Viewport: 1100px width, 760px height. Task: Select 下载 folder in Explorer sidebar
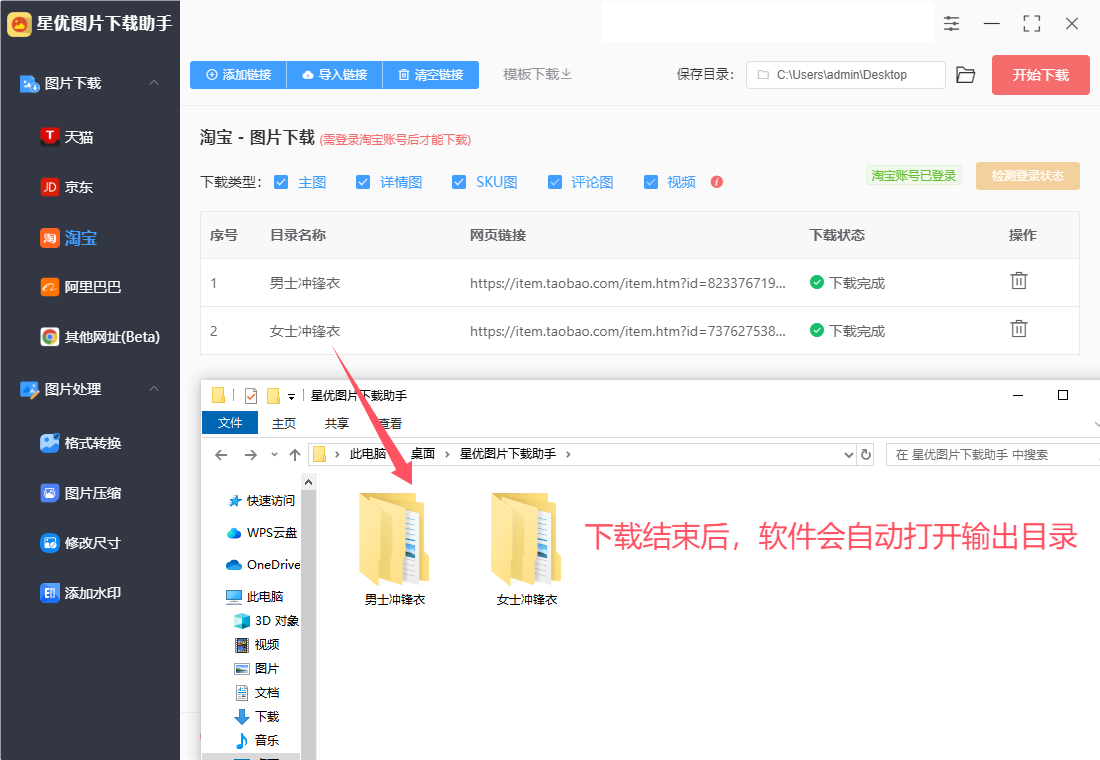pos(257,716)
